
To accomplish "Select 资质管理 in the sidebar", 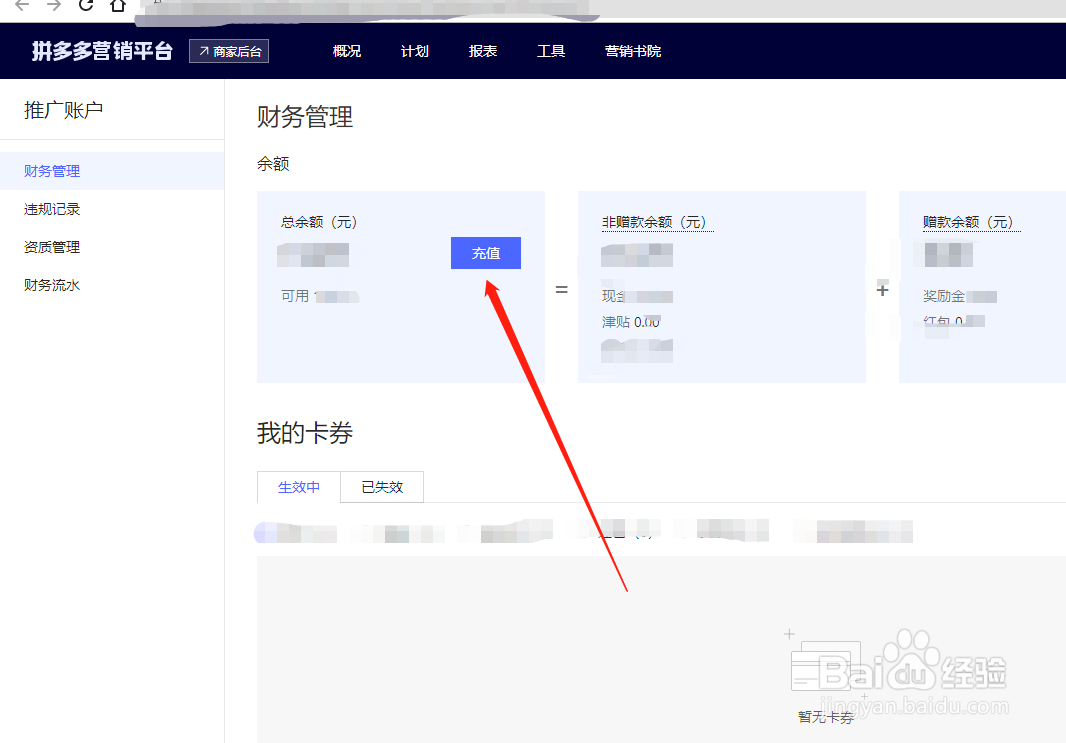I will tap(112, 247).
